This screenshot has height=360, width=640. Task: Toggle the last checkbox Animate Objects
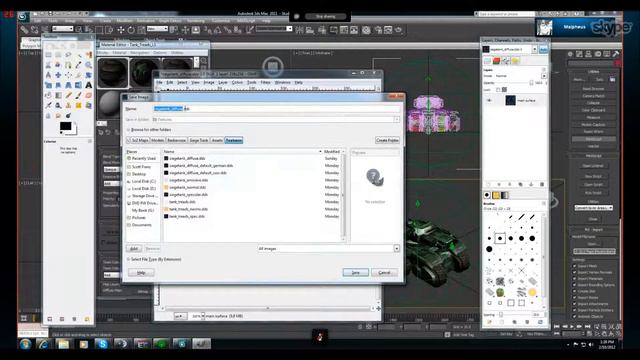point(574,317)
